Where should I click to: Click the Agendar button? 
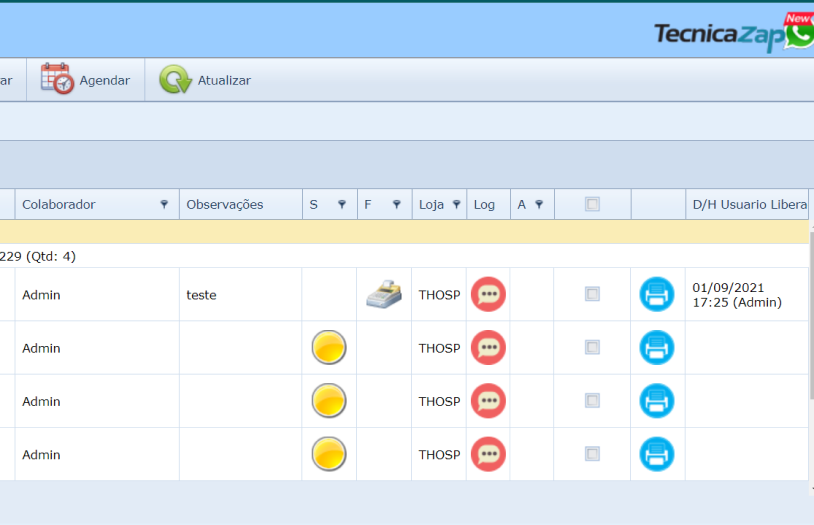[86, 80]
